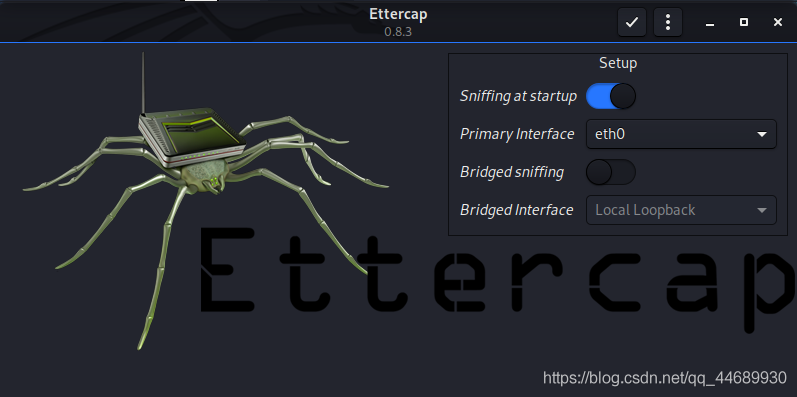This screenshot has width=797, height=397.
Task: Open the Bridged Interface Local Loopback dropdown
Action: (x=681, y=210)
